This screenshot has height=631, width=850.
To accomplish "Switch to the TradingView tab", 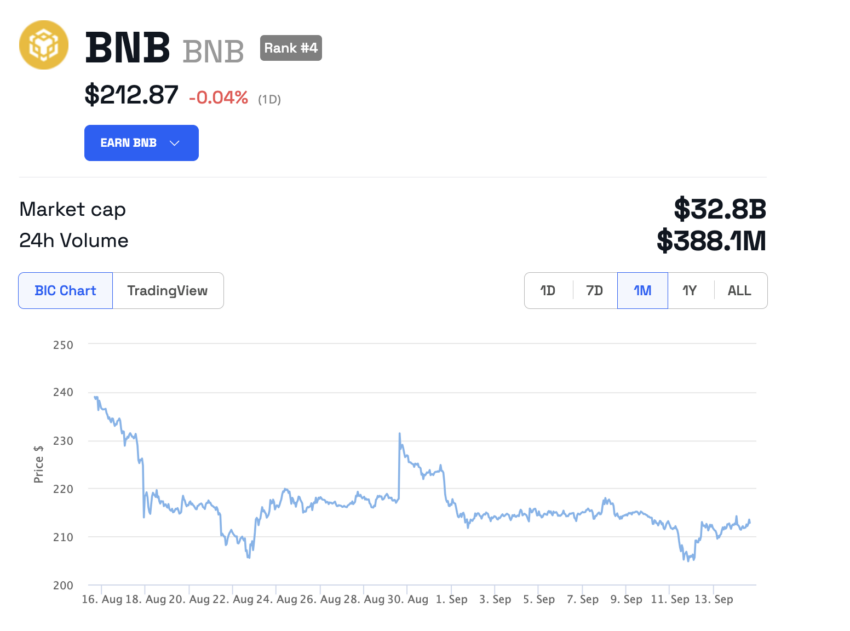I will pyautogui.click(x=168, y=290).
